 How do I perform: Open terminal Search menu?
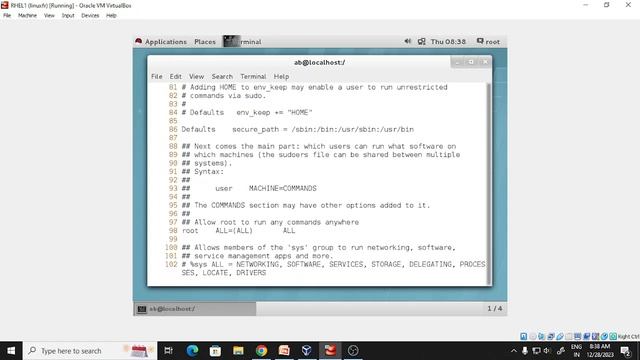pos(222,76)
